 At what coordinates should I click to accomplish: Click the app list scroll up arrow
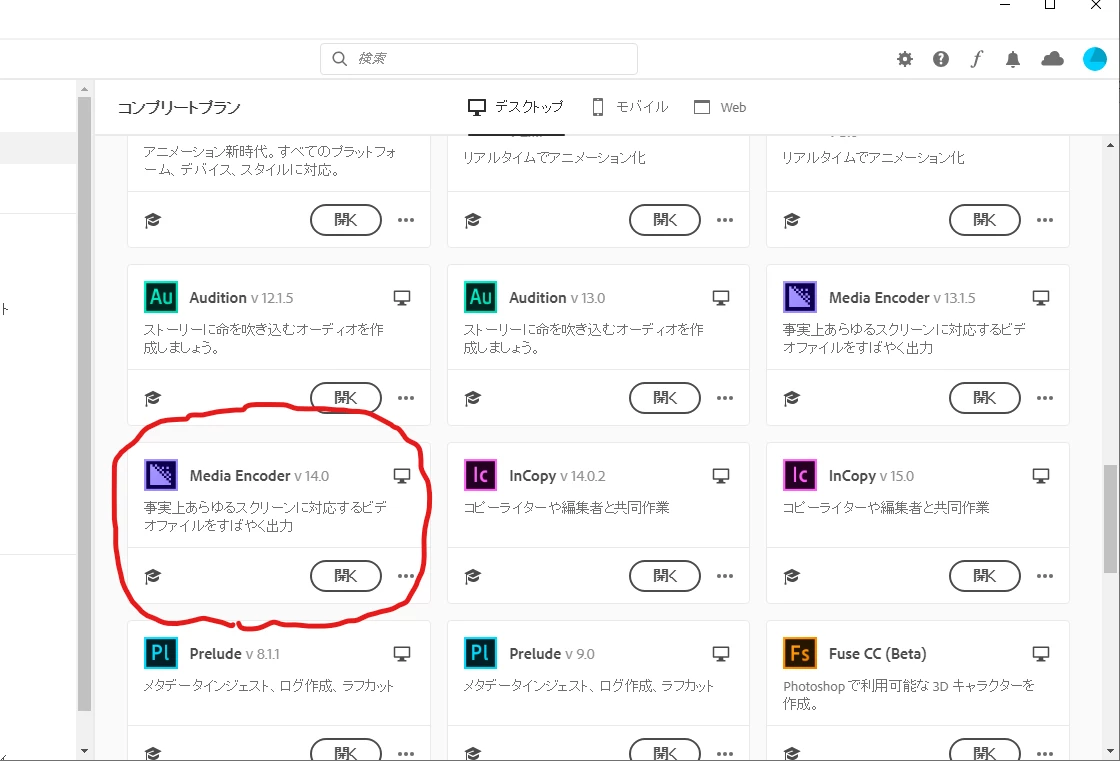point(1110,145)
